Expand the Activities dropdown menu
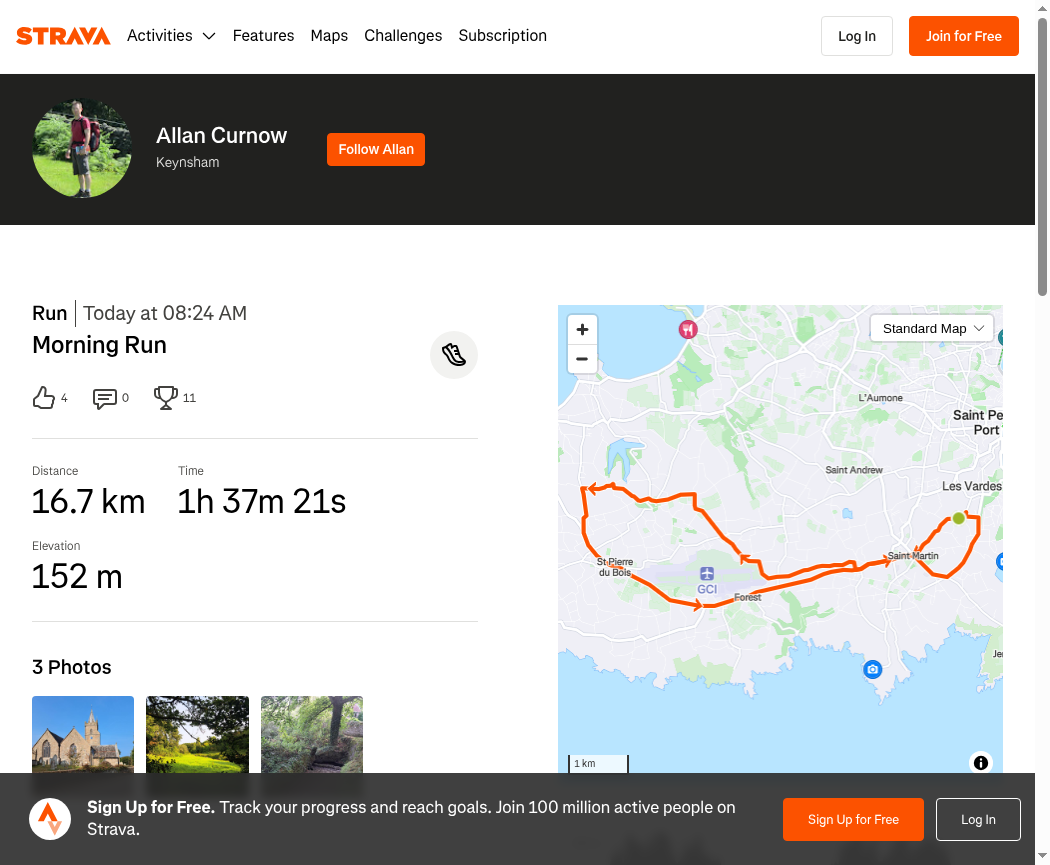1050x865 pixels. pyautogui.click(x=171, y=35)
